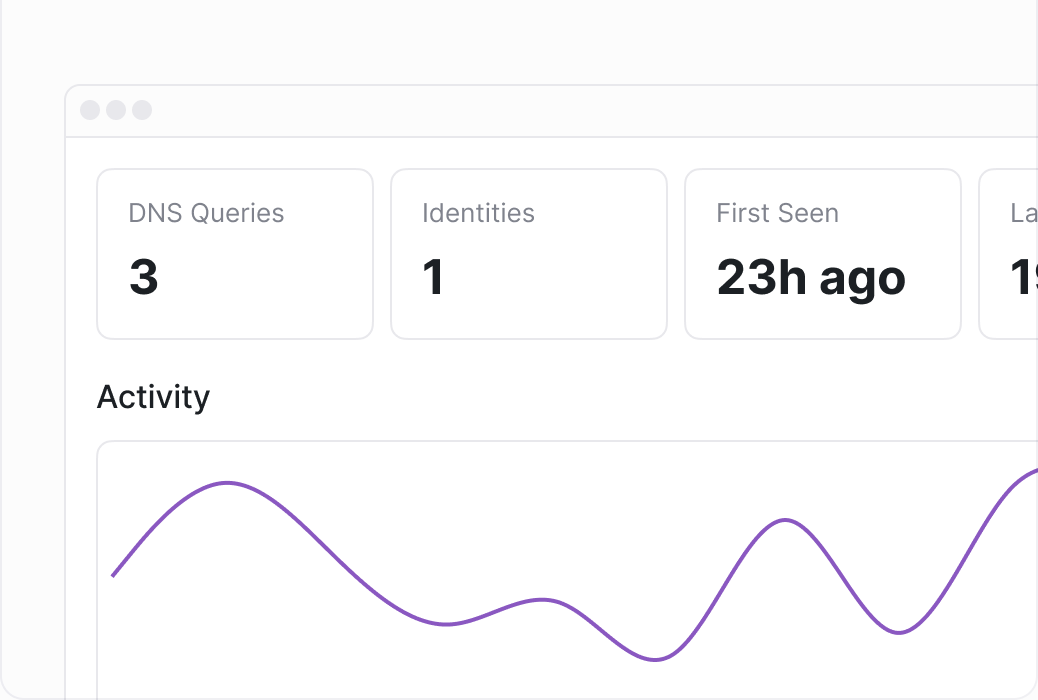Viewport: 1038px width, 700px height.
Task: Select the Identities label
Action: tap(478, 213)
